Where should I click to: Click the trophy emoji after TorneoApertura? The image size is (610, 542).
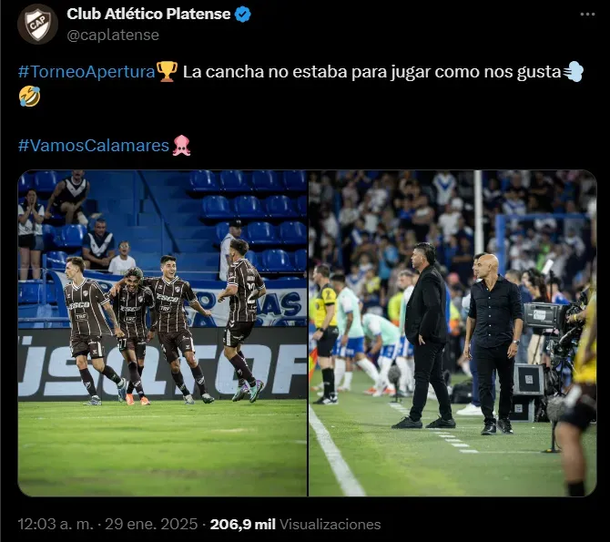167,72
